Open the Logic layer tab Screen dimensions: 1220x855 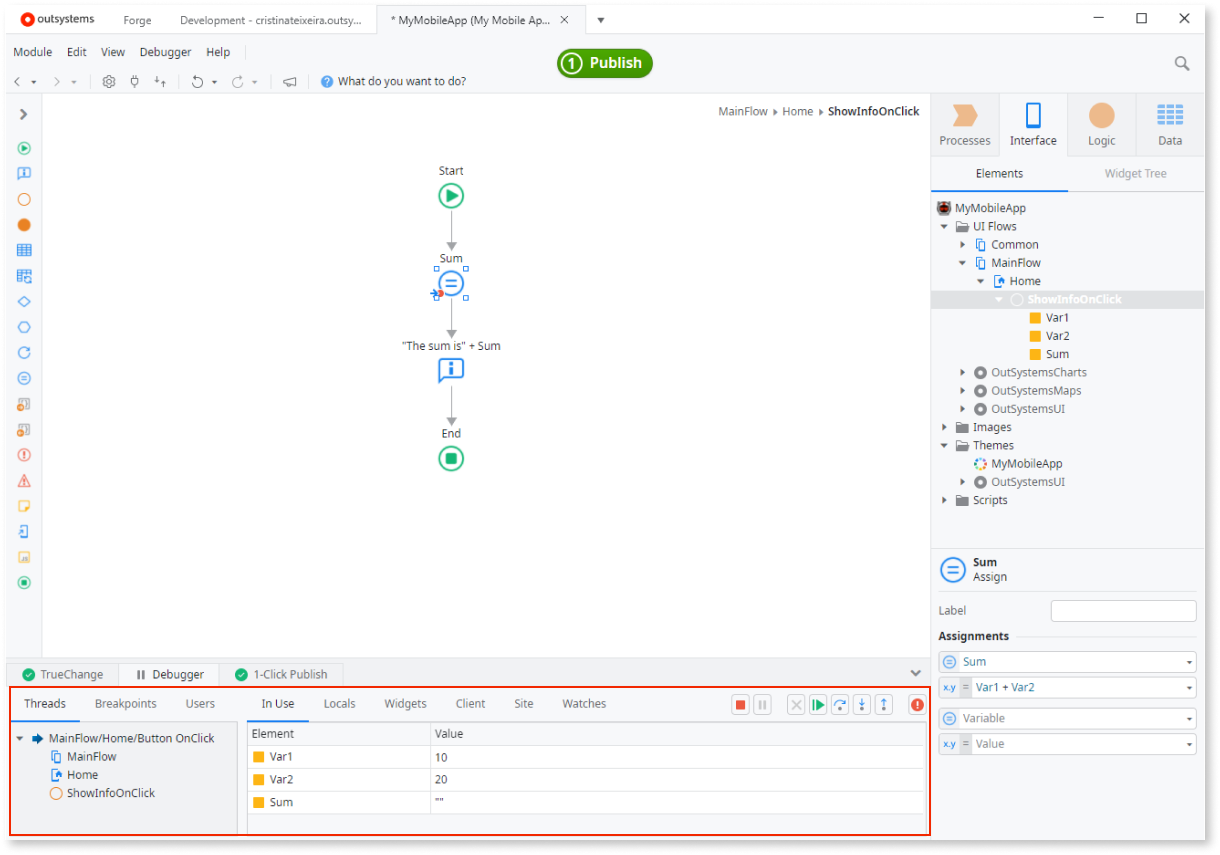click(1101, 125)
